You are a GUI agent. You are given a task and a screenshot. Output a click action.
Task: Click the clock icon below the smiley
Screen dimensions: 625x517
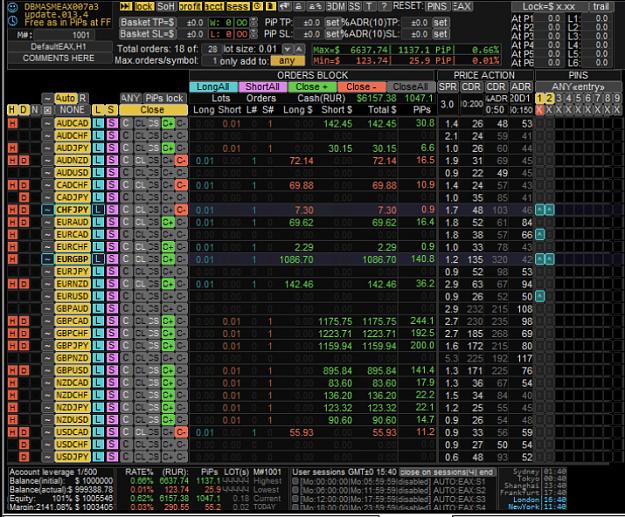pos(12,20)
